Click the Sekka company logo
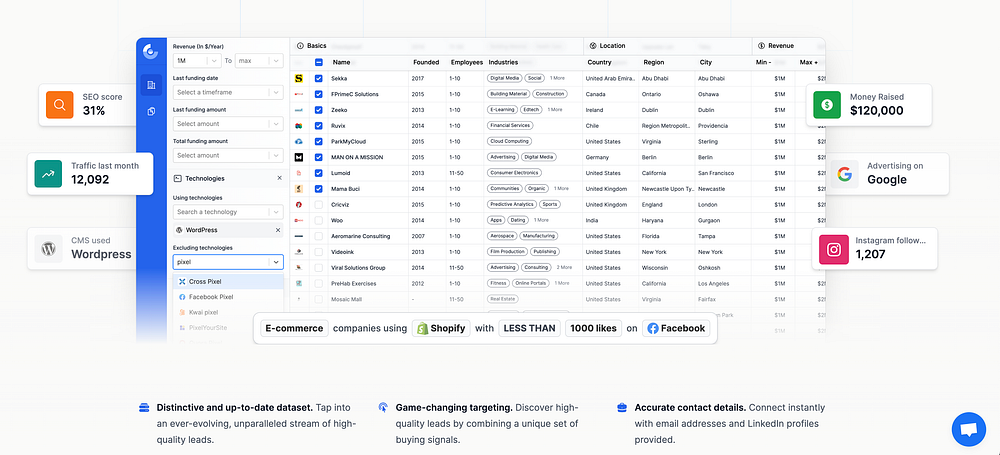1000x455 pixels. tap(298, 78)
